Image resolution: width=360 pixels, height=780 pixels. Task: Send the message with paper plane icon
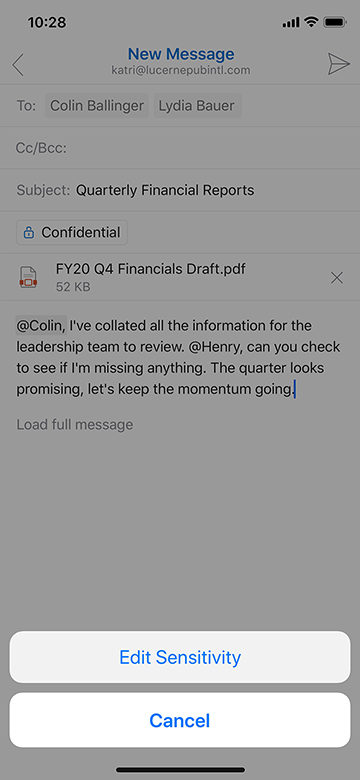click(338, 65)
